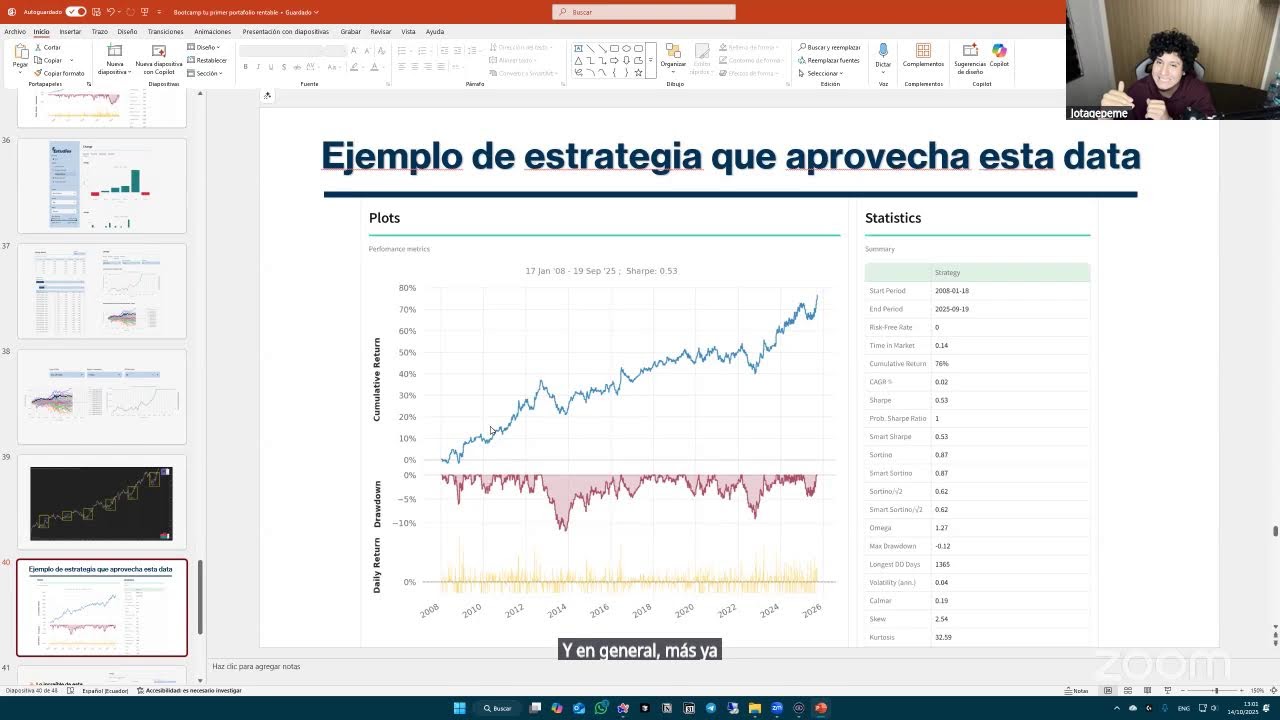This screenshot has width=1280, height=720.
Task: Click the taskbar Buscar search box
Action: [497, 708]
